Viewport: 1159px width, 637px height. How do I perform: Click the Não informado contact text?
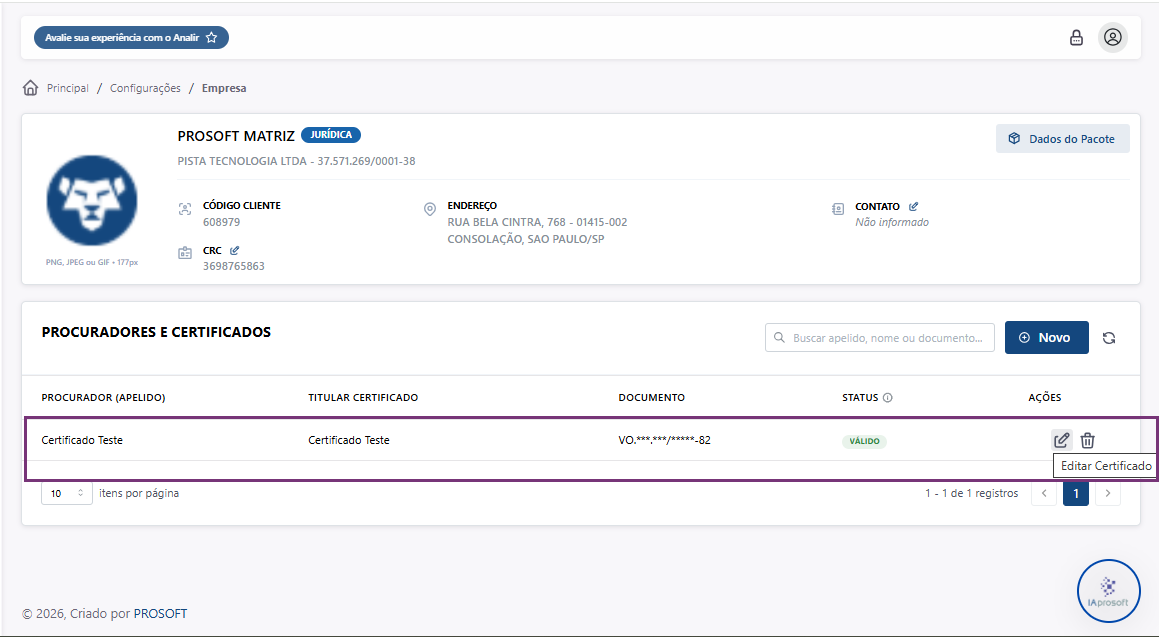(891, 222)
